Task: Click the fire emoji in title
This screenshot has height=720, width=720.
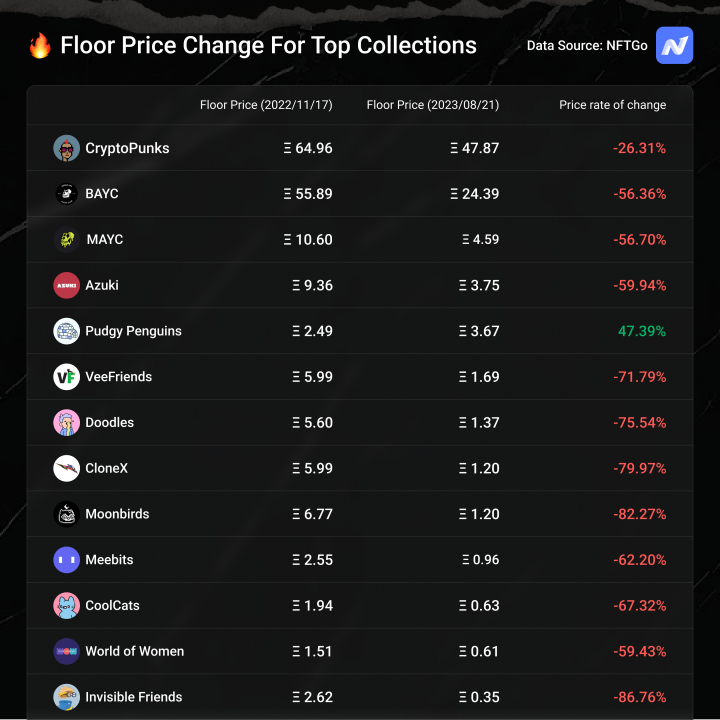Action: click(x=40, y=46)
